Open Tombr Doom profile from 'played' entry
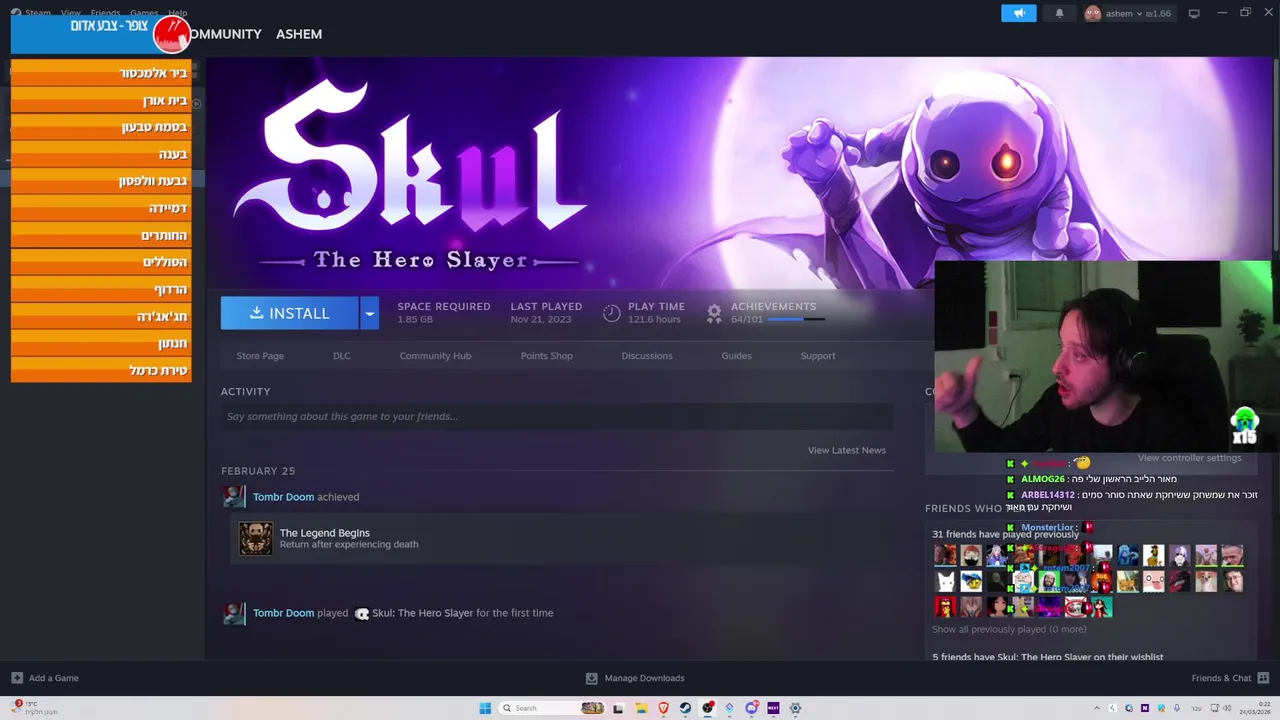Image resolution: width=1280 pixels, height=720 pixels. point(283,613)
